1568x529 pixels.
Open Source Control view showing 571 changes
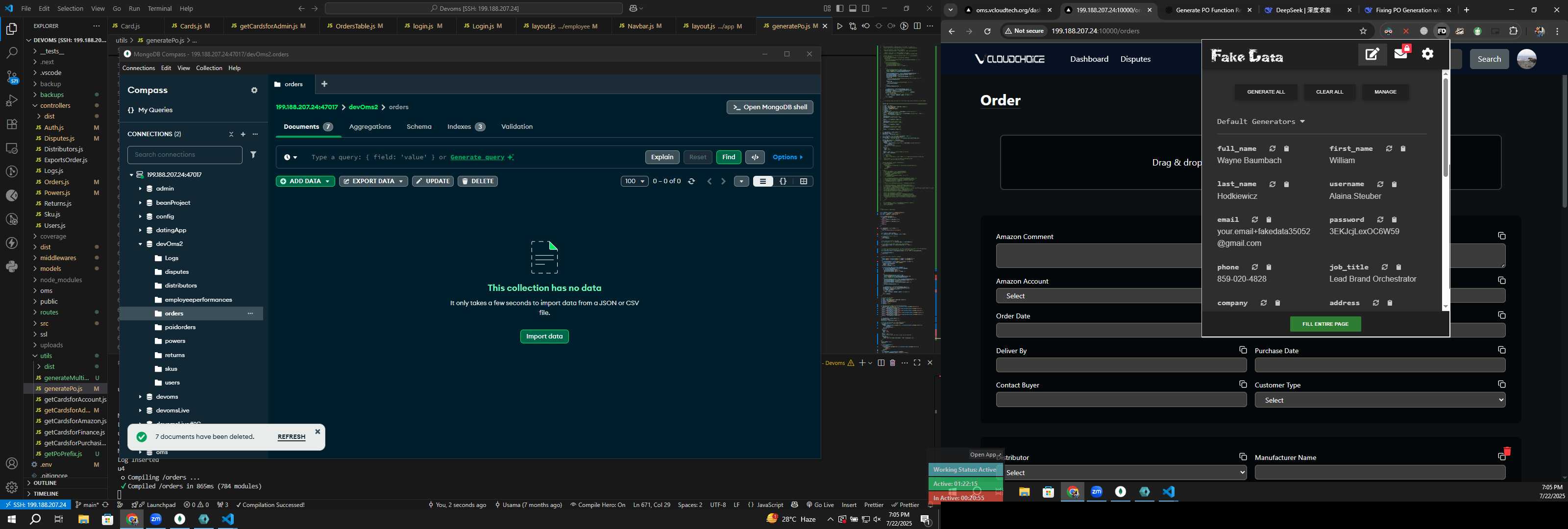(x=12, y=77)
